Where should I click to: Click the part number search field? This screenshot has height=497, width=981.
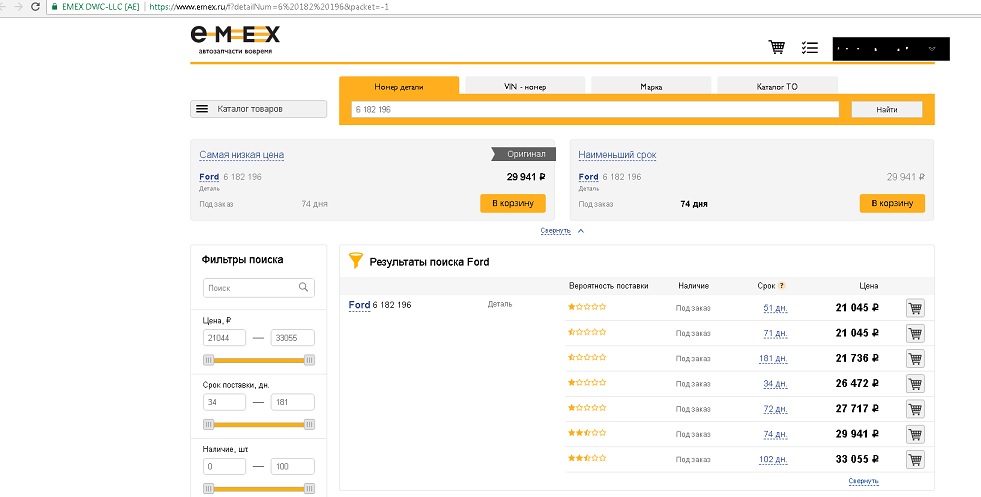(x=594, y=109)
